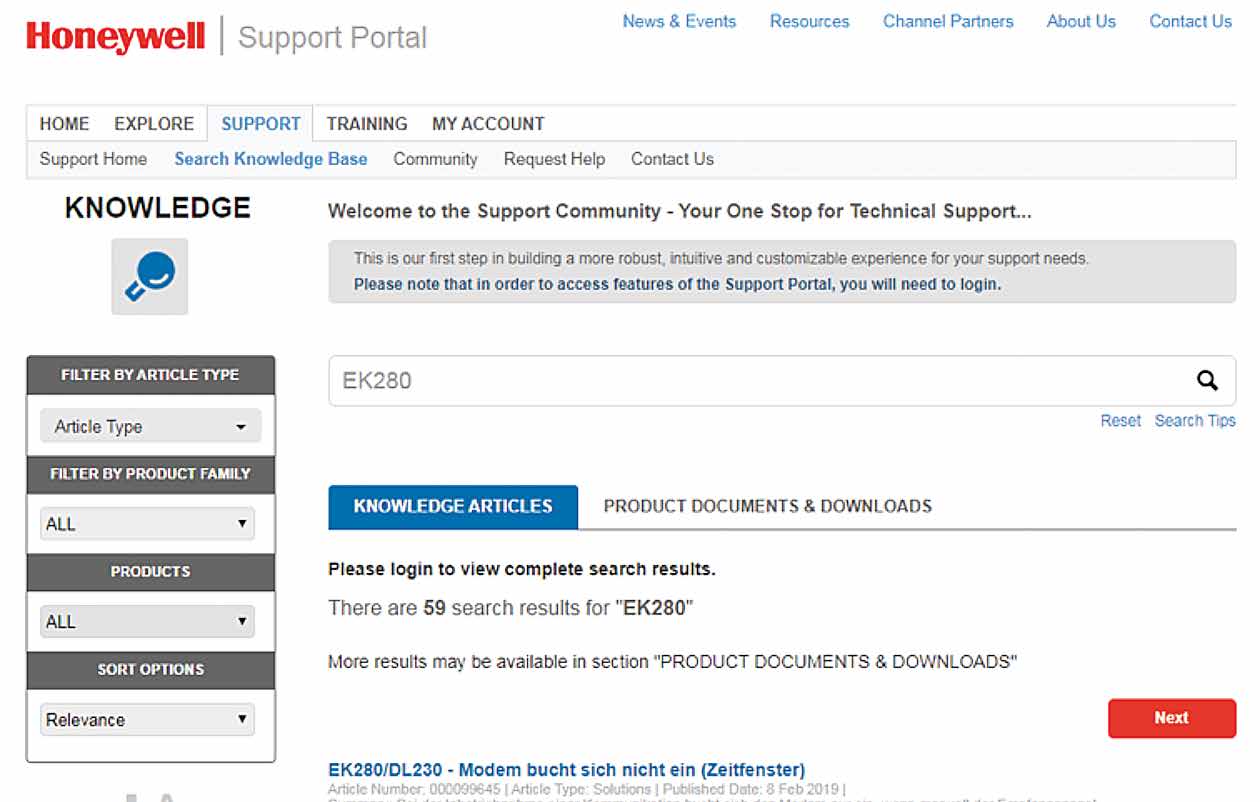The width and height of the screenshot is (1260, 802).
Task: Open the Article Type dropdown
Action: click(x=151, y=426)
